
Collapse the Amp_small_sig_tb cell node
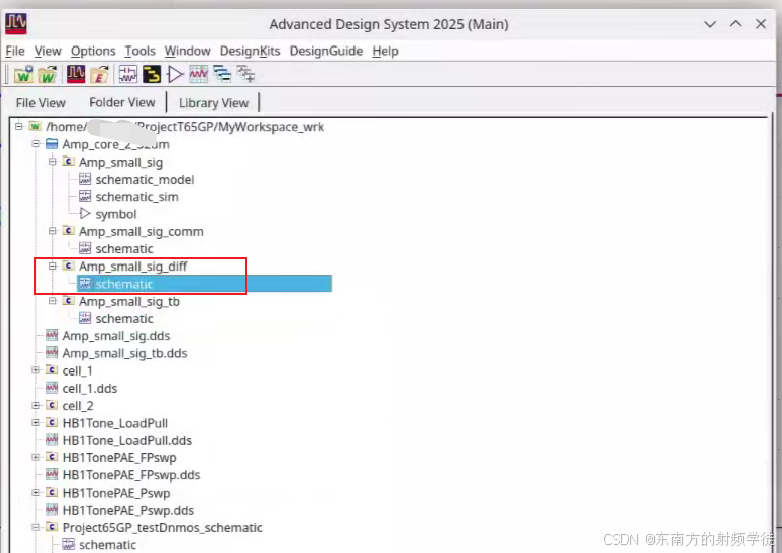click(x=52, y=301)
